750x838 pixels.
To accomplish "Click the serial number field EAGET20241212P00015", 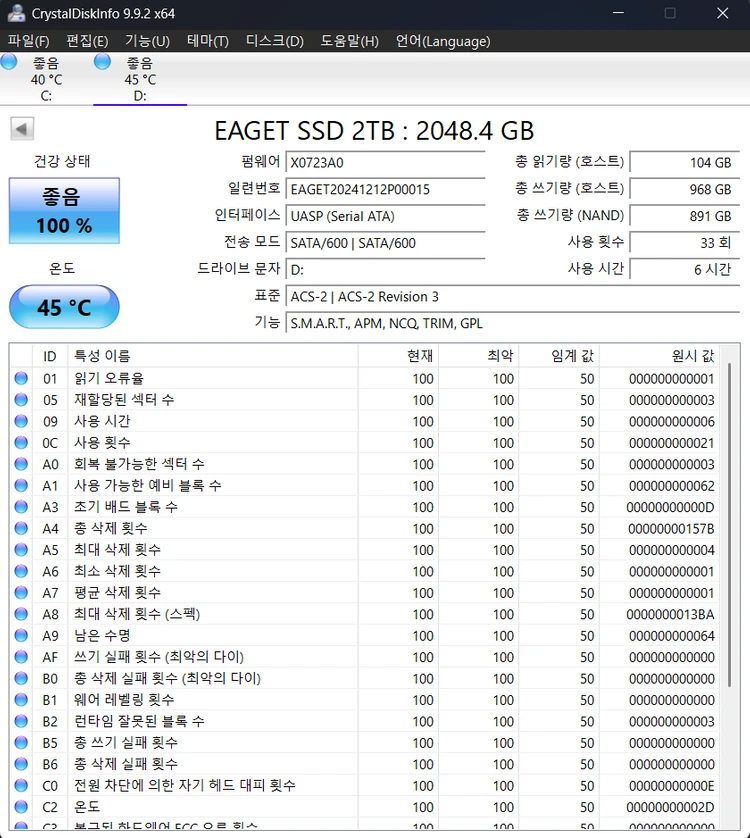I will (385, 189).
